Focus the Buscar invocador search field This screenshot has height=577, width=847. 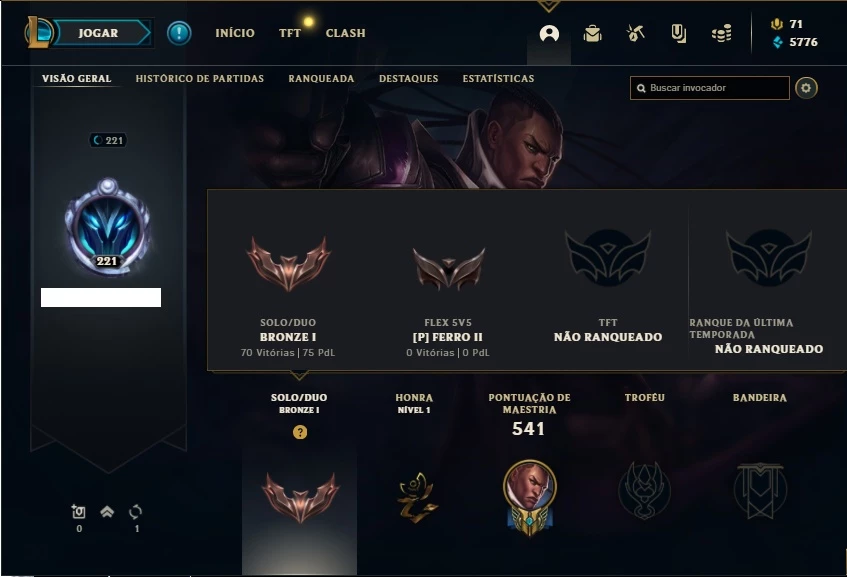point(709,88)
